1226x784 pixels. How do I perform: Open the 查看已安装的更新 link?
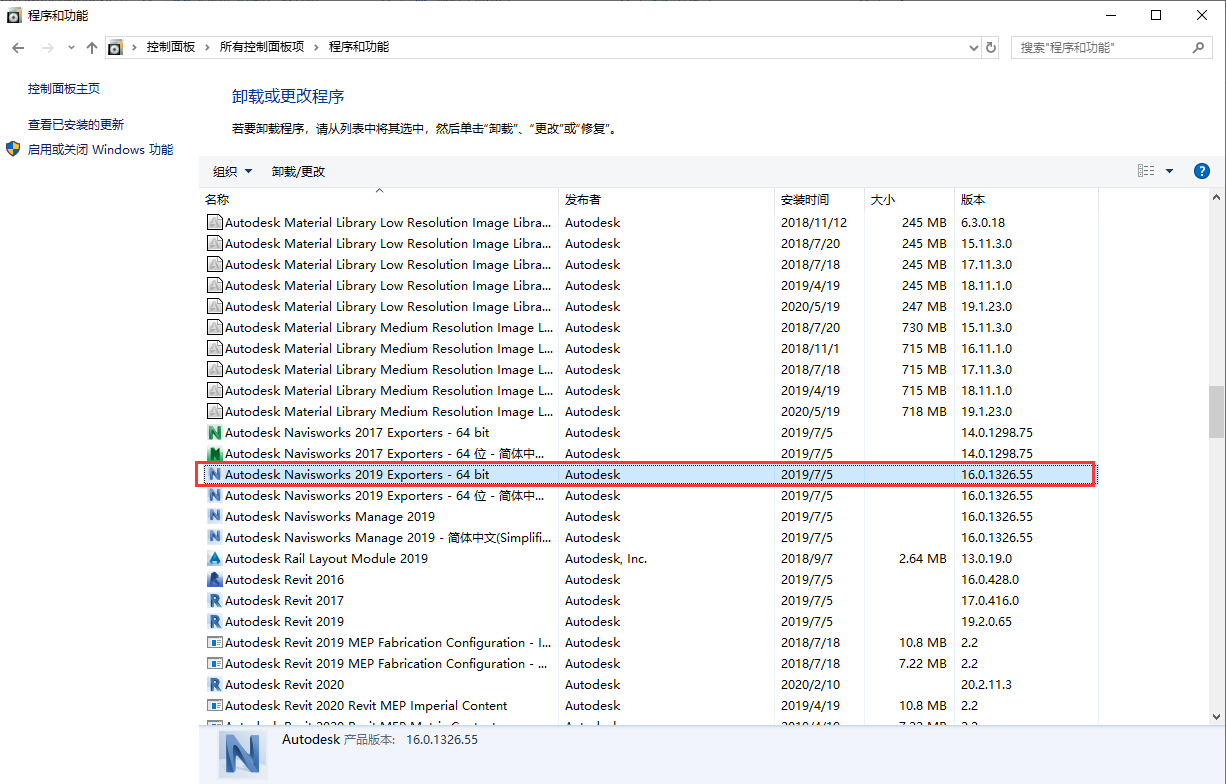coord(76,125)
